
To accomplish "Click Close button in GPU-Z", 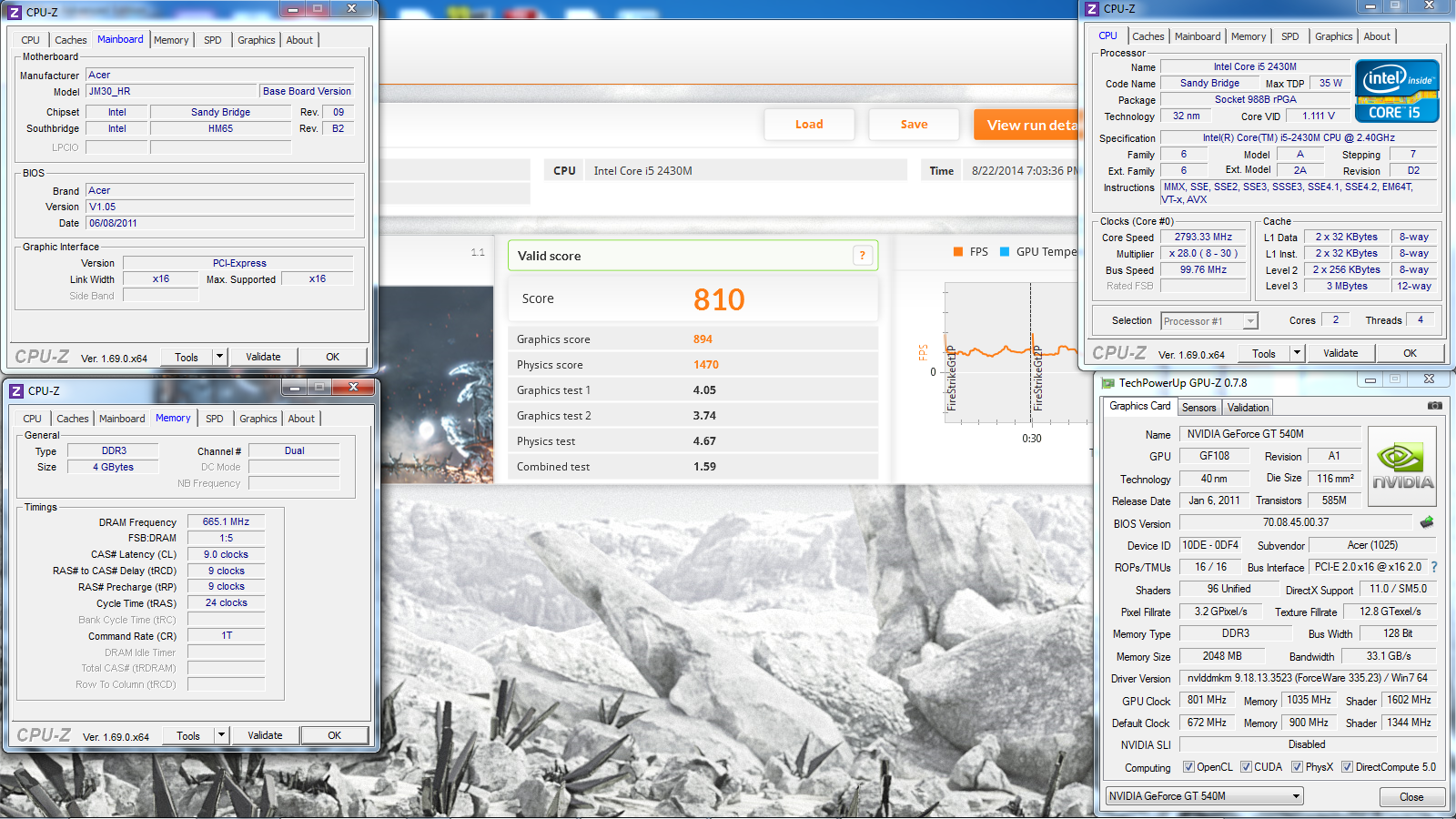I will [1411, 797].
